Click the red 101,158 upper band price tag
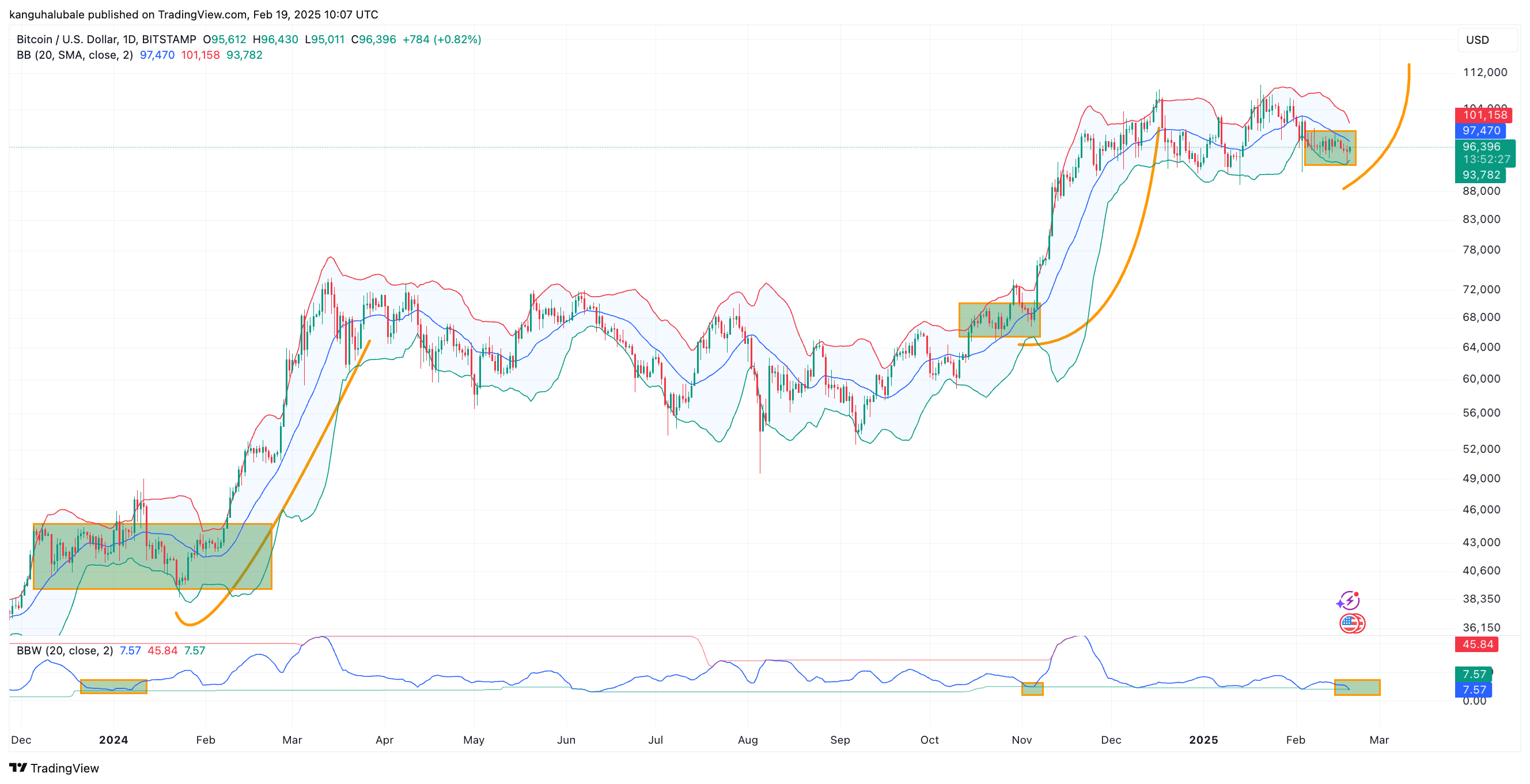The image size is (1530, 784). point(1483,115)
